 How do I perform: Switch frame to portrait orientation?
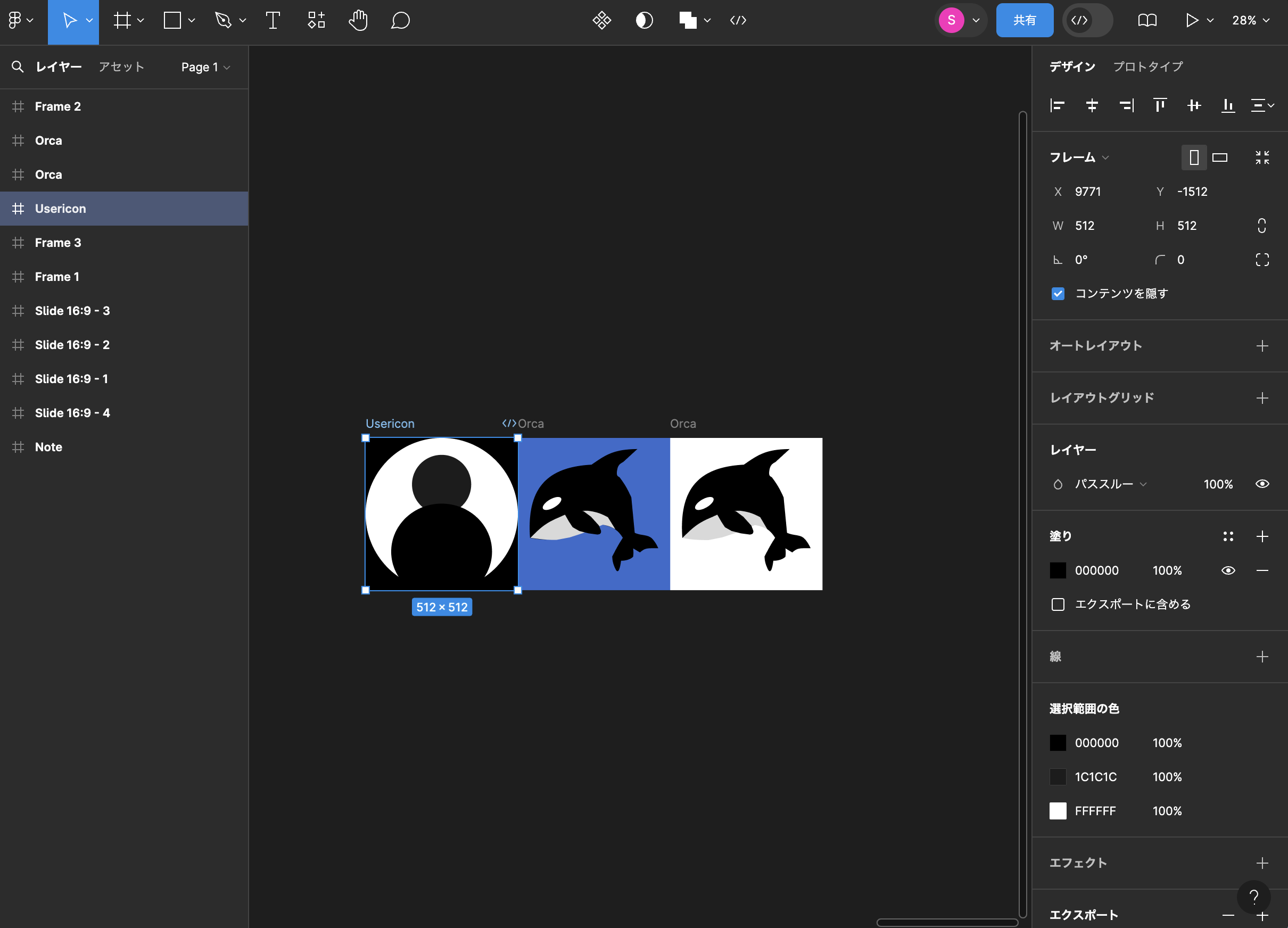click(1194, 158)
